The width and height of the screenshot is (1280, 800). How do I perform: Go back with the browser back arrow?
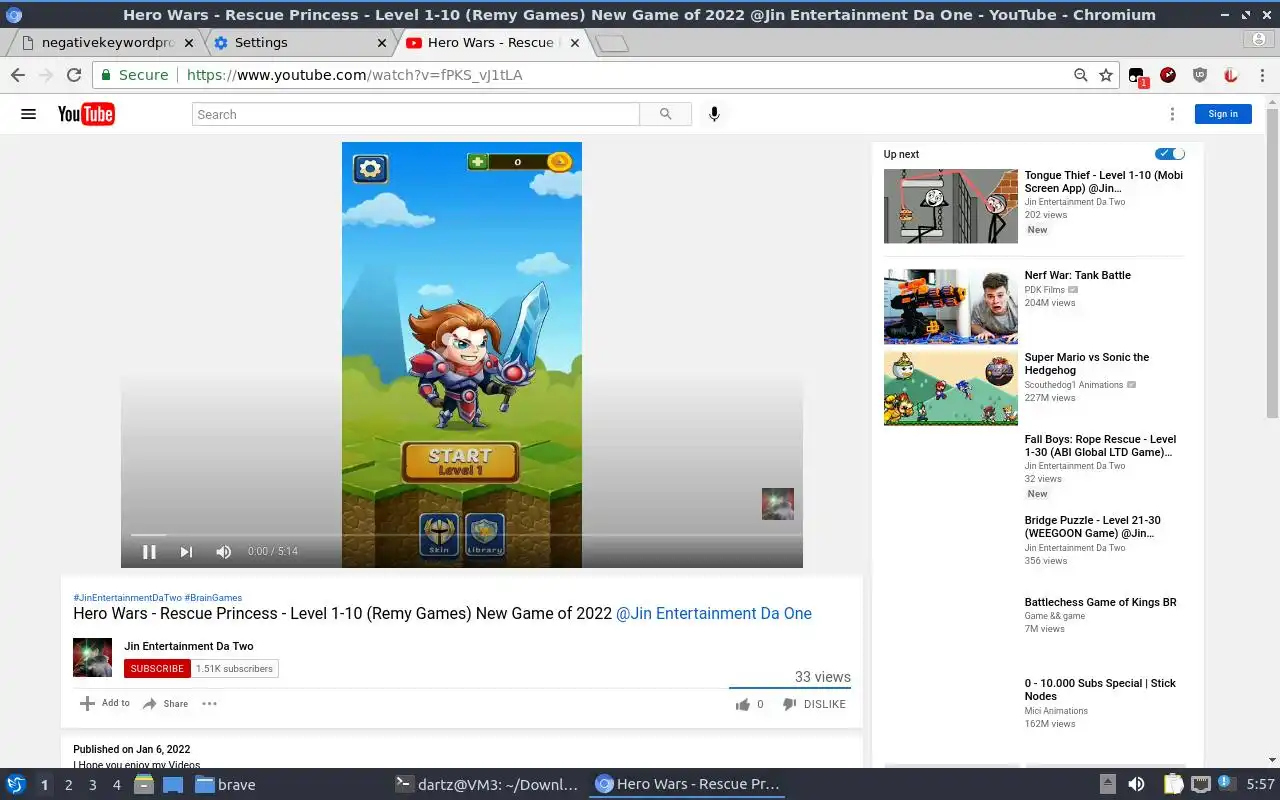point(17,75)
